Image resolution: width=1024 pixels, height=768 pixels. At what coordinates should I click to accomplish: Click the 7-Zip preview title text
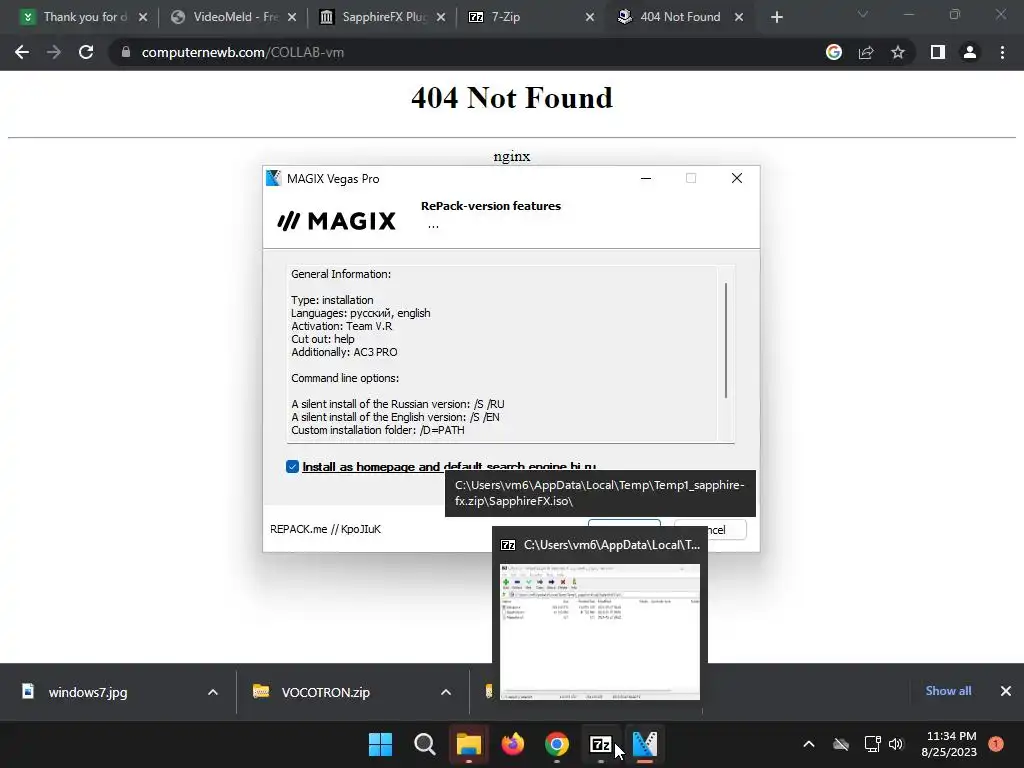coord(612,545)
